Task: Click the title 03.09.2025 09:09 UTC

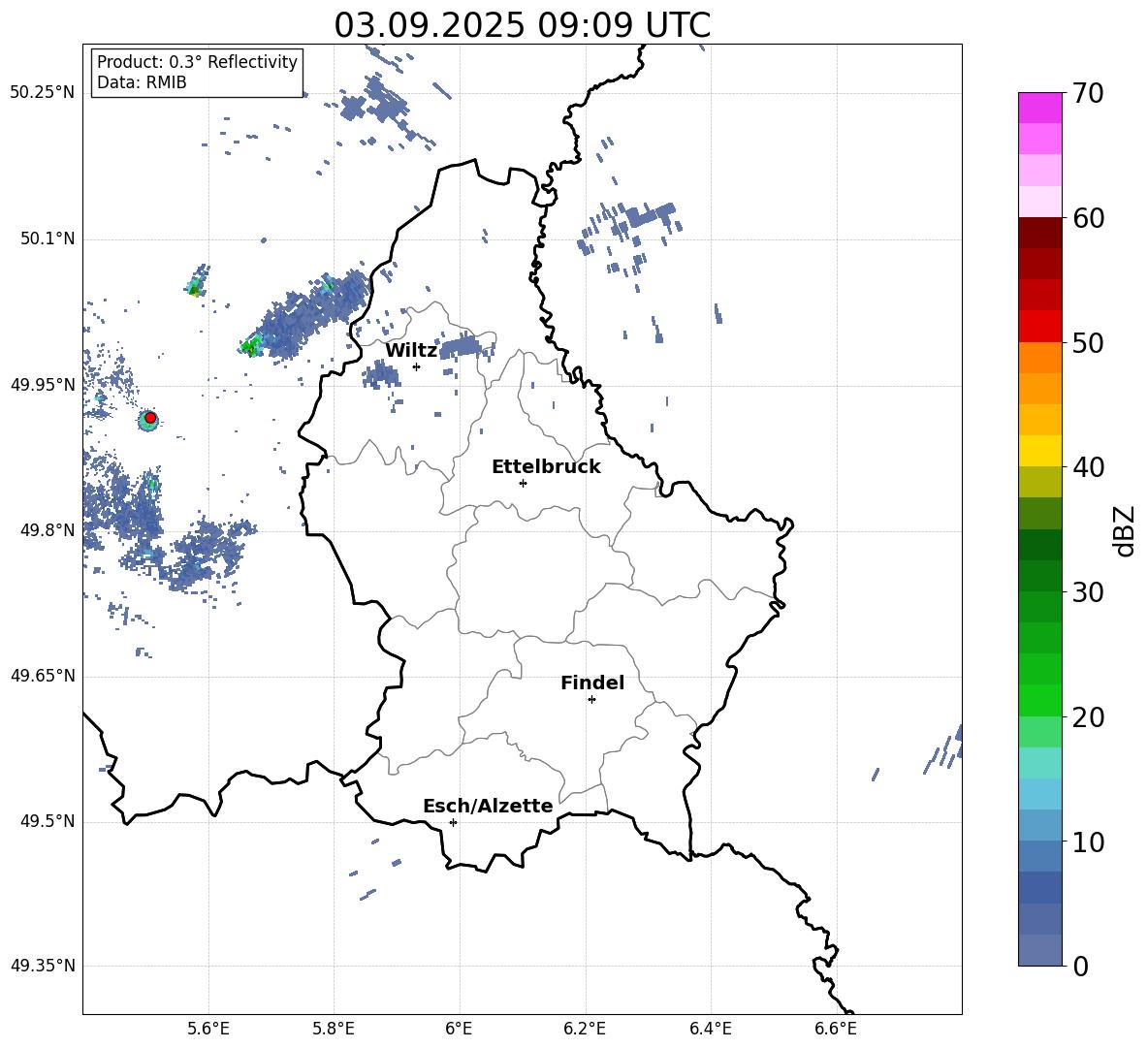Action: (x=522, y=25)
